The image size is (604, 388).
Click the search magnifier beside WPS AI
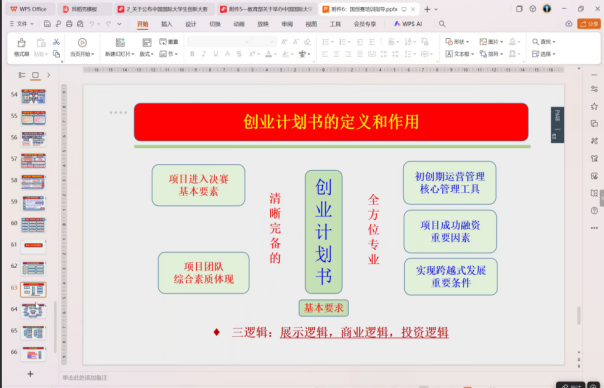[442, 24]
